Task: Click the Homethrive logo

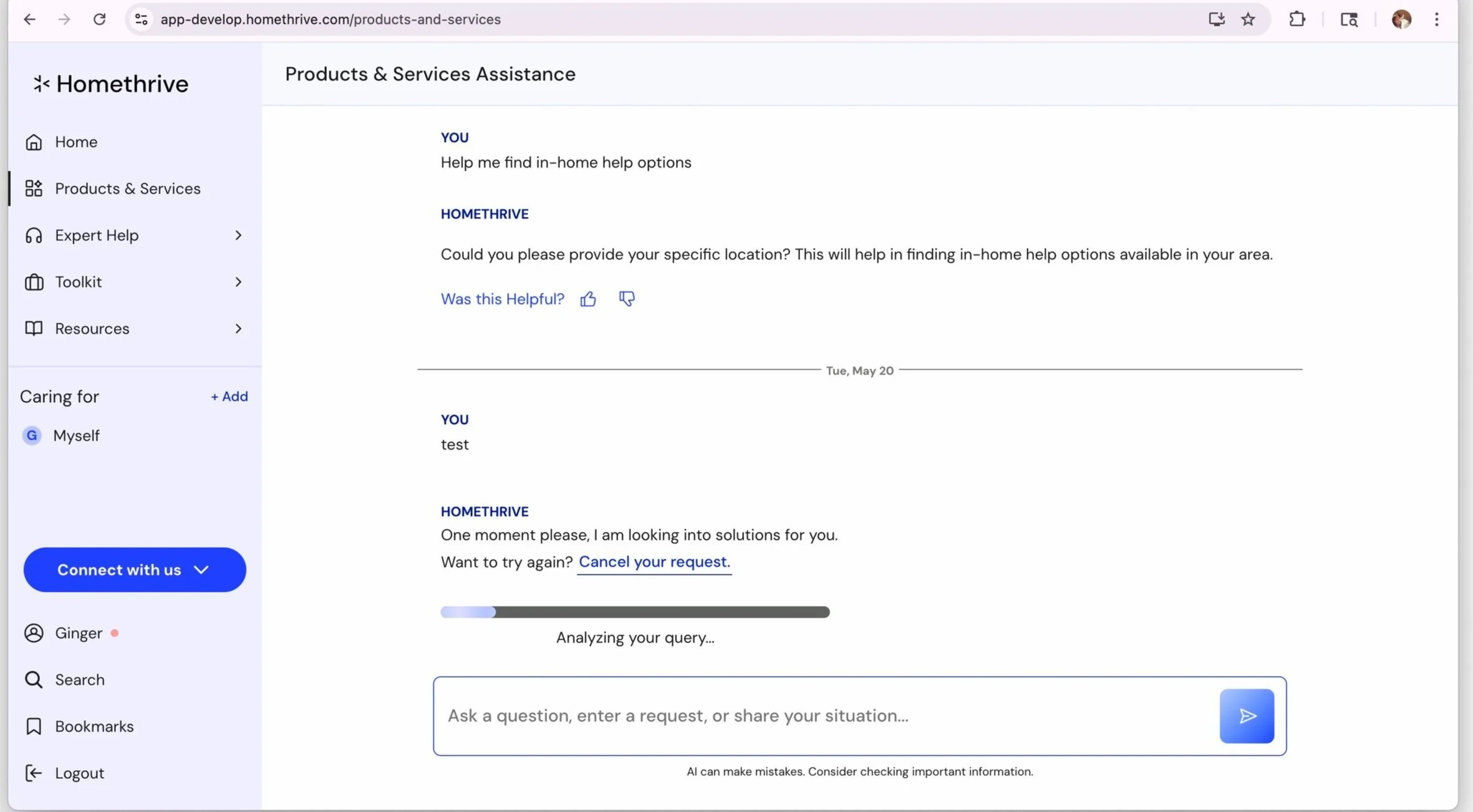Action: 110,84
